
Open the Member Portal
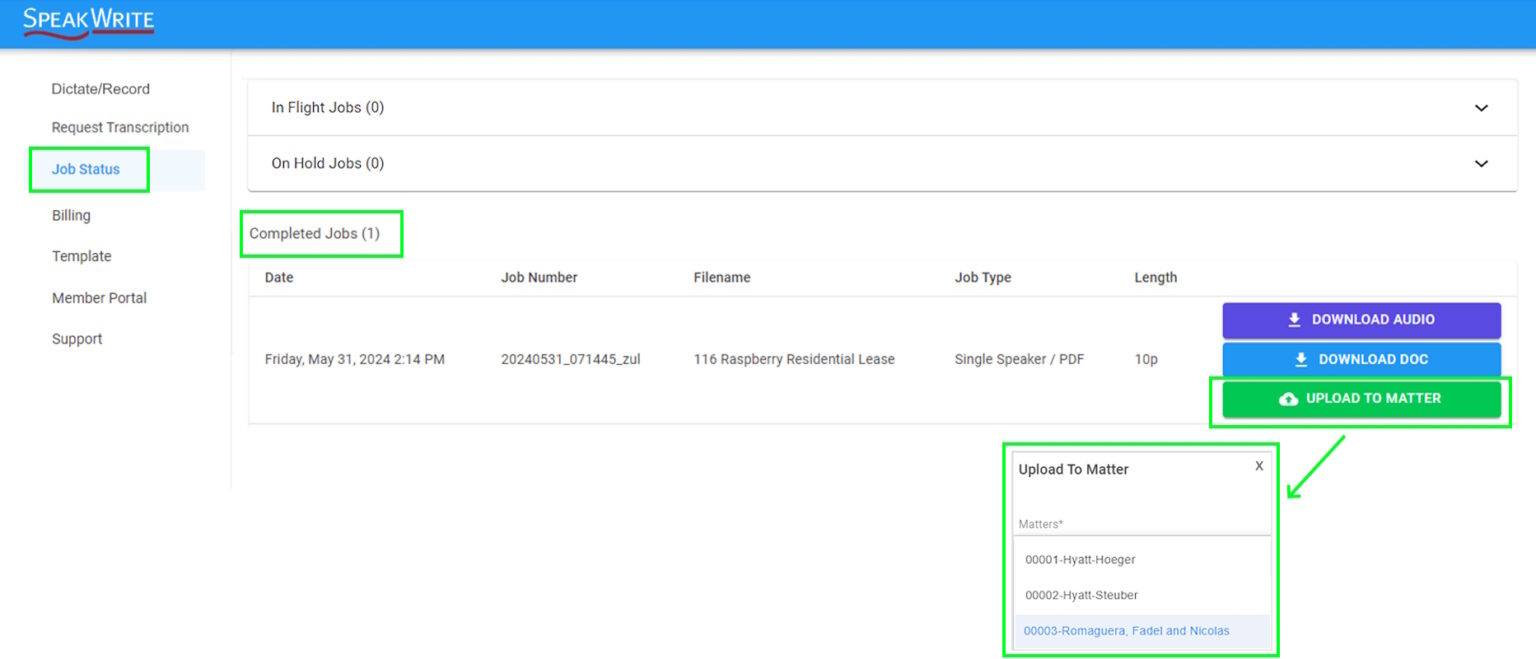pos(99,297)
